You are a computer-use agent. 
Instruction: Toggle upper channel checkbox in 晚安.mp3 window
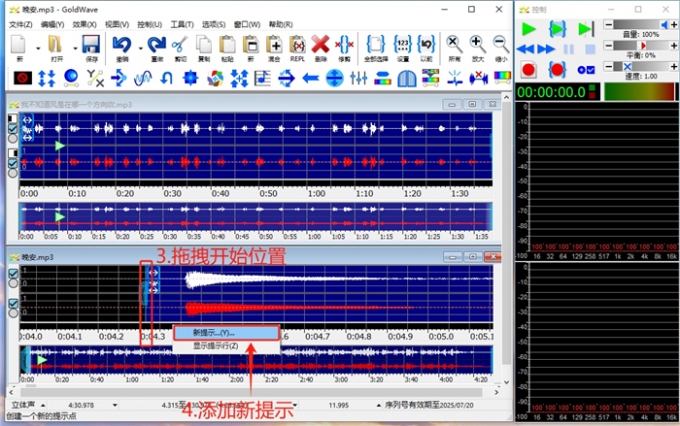[x=13, y=273]
